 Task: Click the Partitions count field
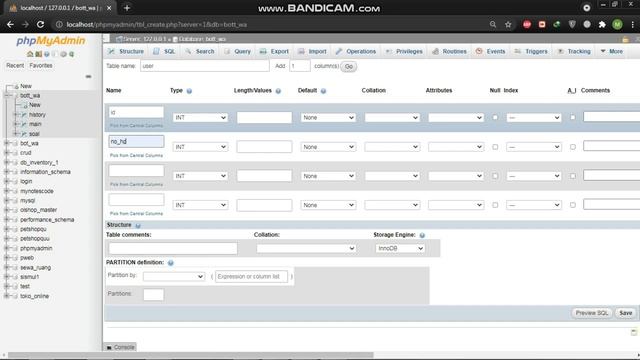tap(153, 295)
